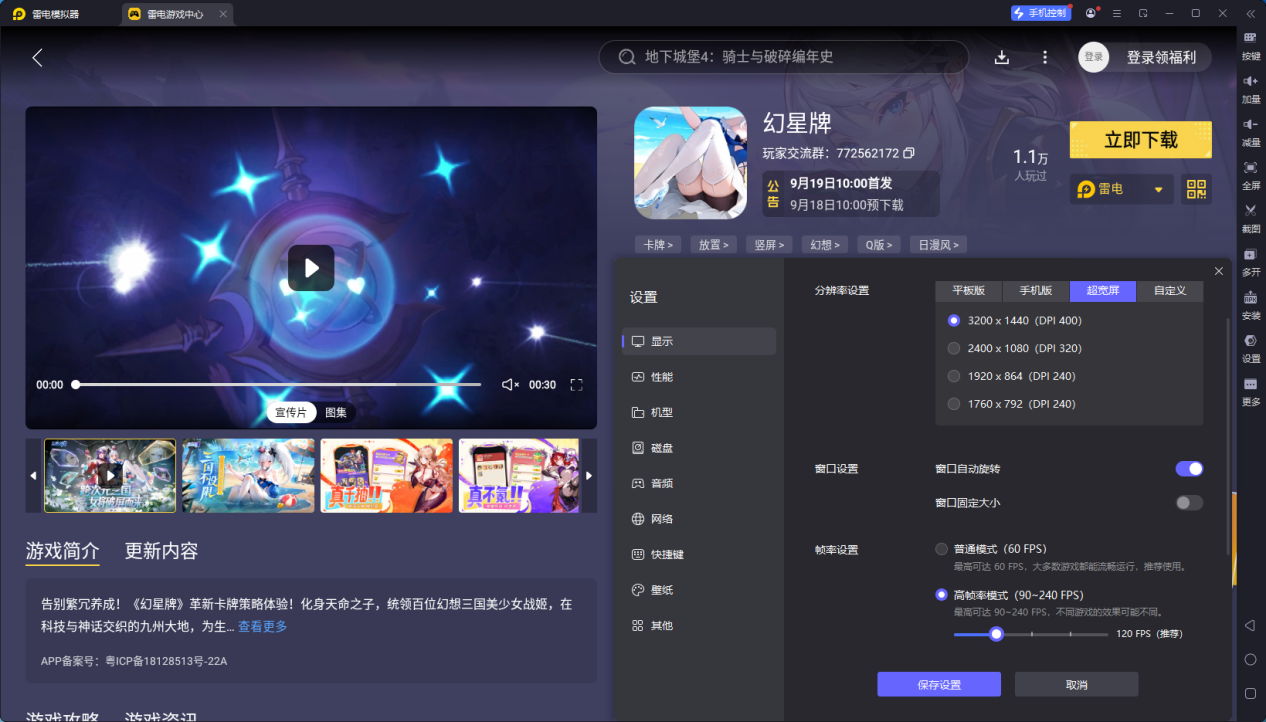Expand the 卡牌 tag
1266x722 pixels.
tap(657, 245)
